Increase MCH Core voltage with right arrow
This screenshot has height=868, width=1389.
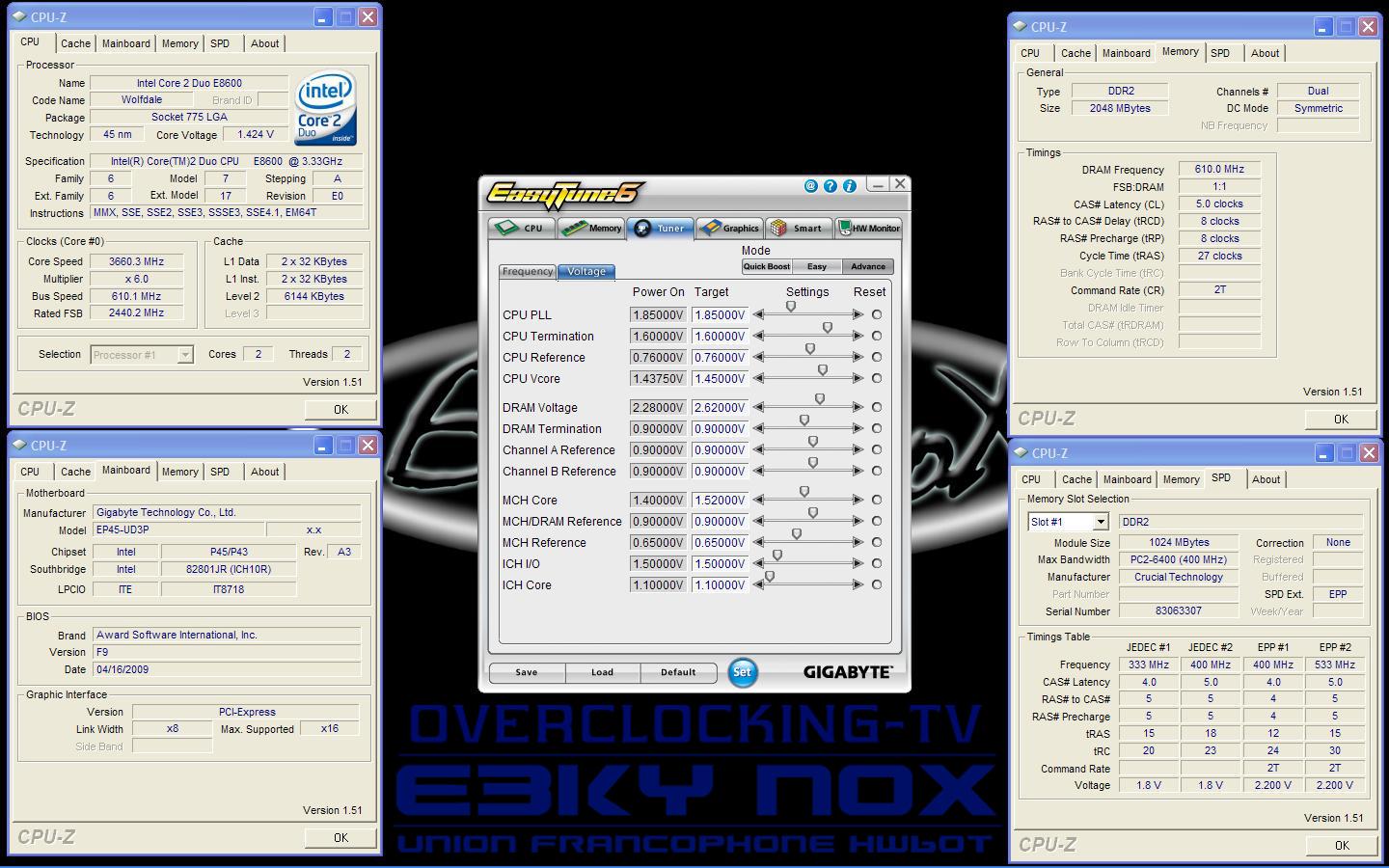coord(858,500)
